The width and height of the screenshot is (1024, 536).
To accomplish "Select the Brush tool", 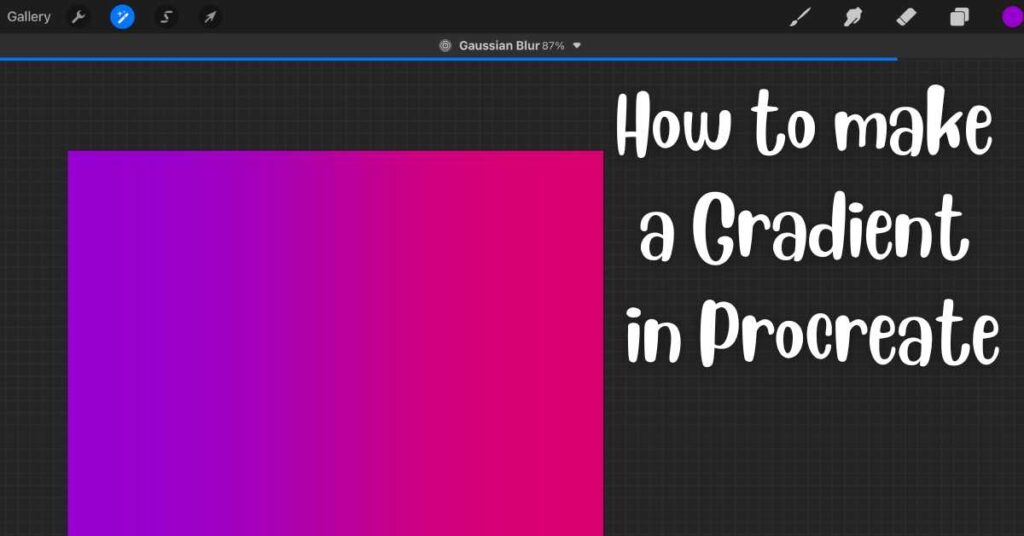I will coord(801,17).
